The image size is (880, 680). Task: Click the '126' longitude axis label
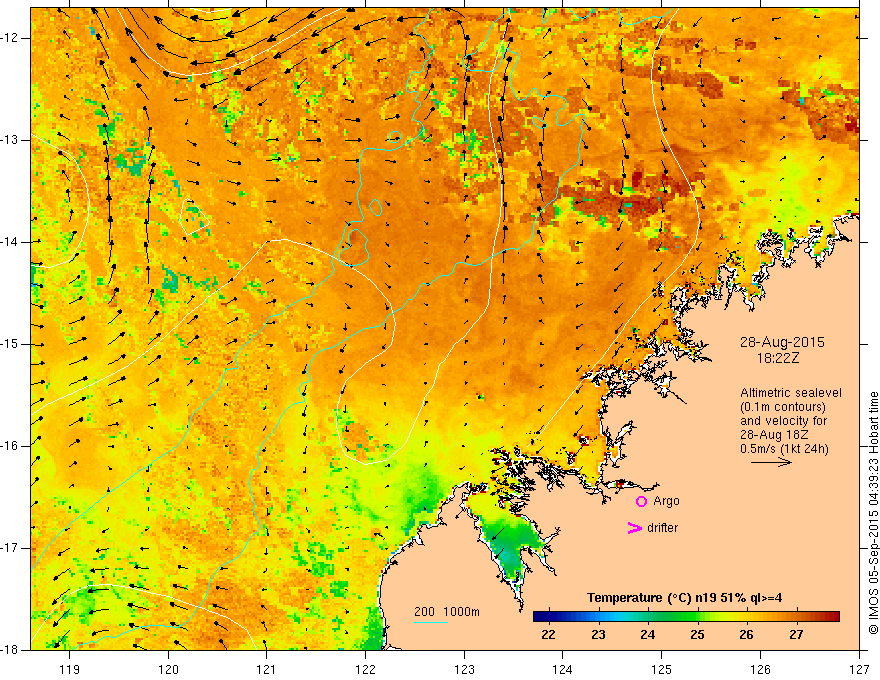click(760, 669)
